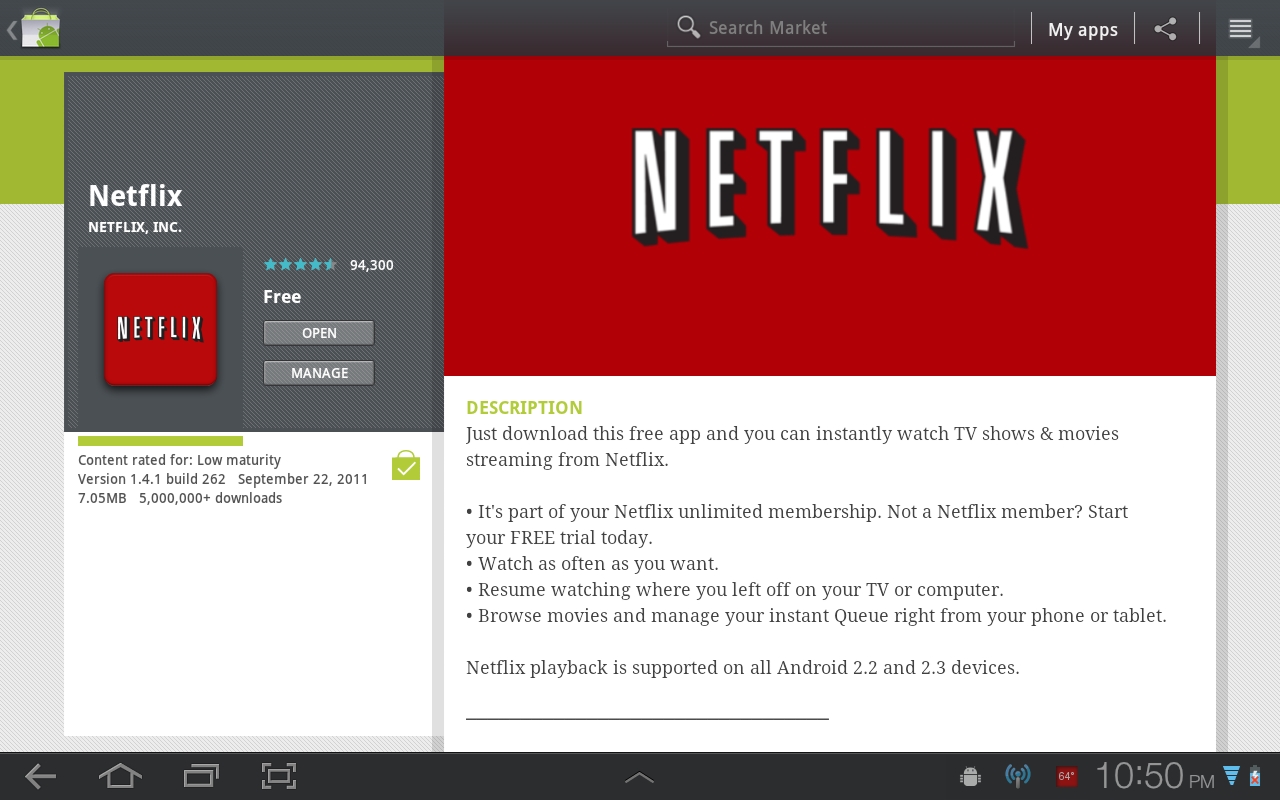Tap the MANAGE button

click(319, 373)
